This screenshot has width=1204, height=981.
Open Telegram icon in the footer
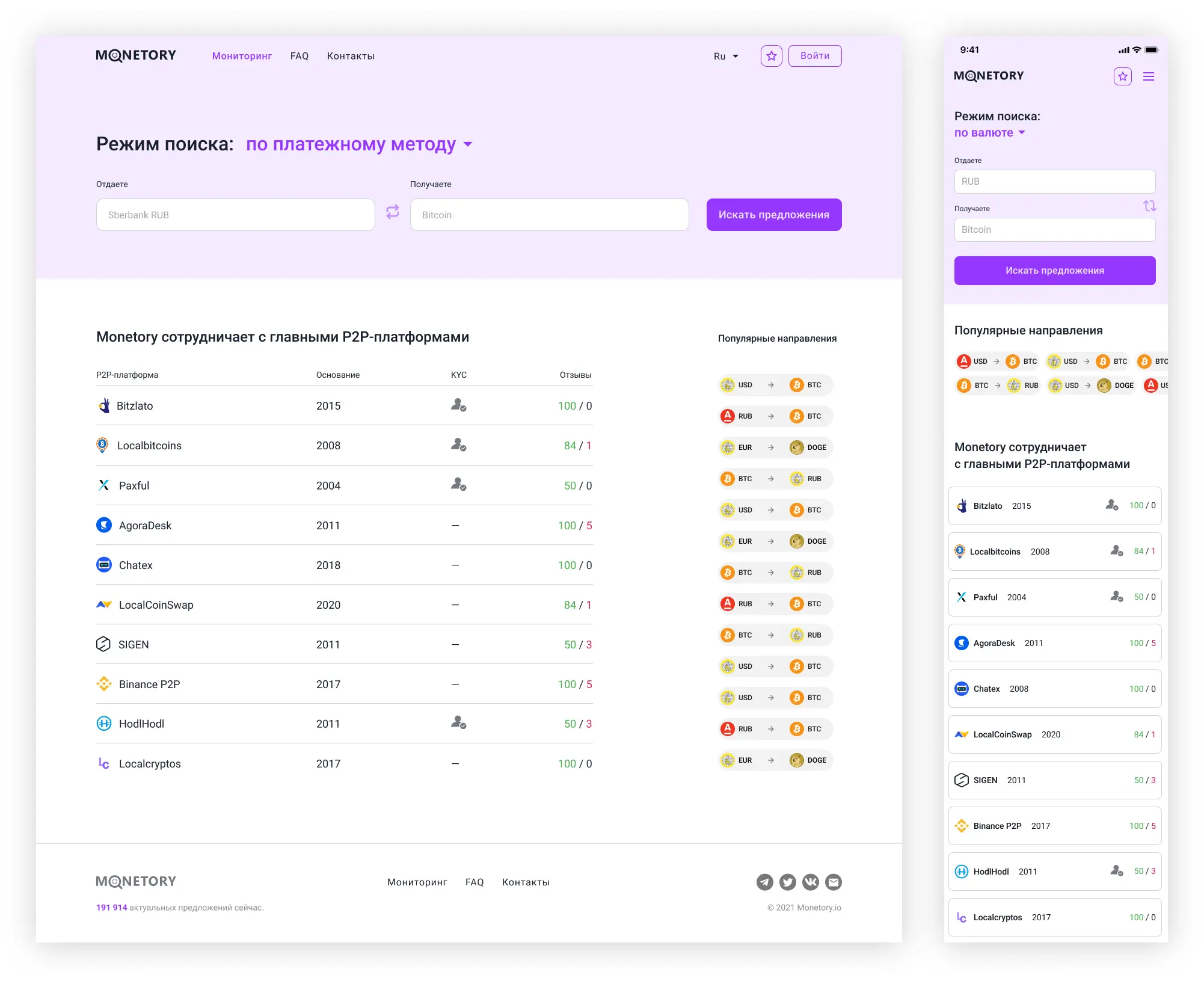[764, 882]
